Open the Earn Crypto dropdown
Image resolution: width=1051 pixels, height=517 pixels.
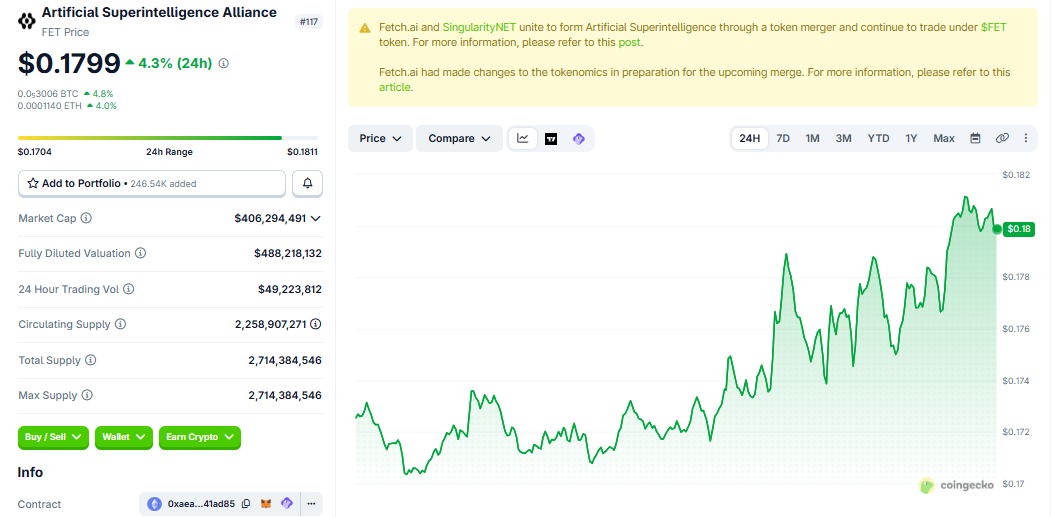[200, 437]
